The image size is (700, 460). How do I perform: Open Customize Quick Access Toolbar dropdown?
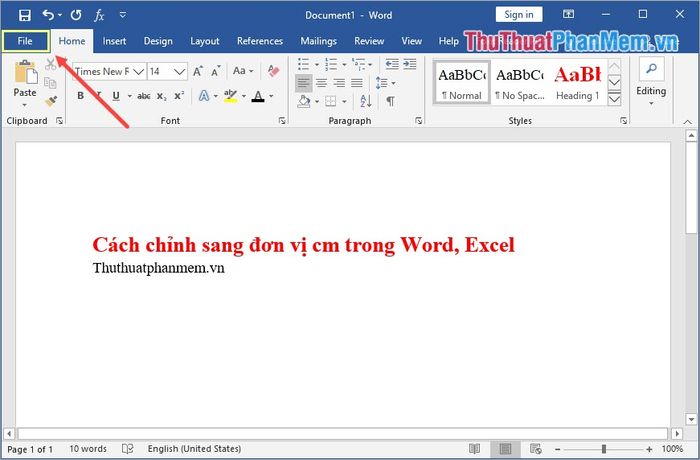[x=123, y=15]
